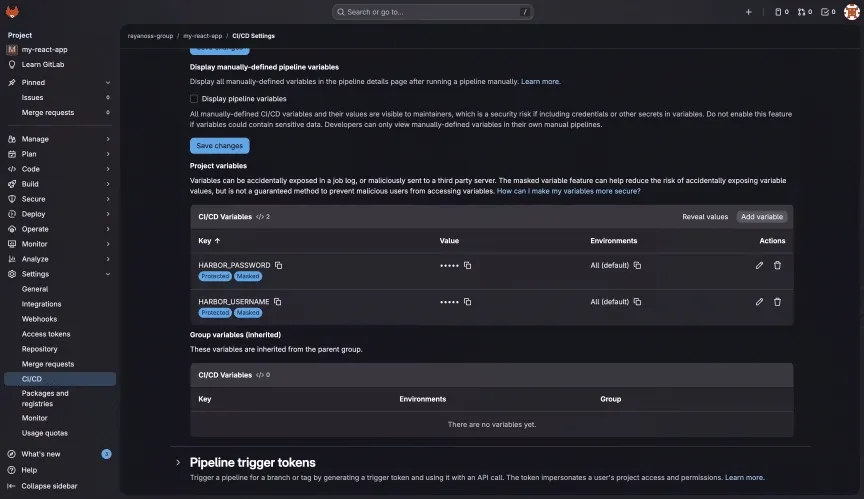Viewport: 864px width, 499px height.
Task: Open the to-do list icon
Action: pyautogui.click(x=826, y=12)
